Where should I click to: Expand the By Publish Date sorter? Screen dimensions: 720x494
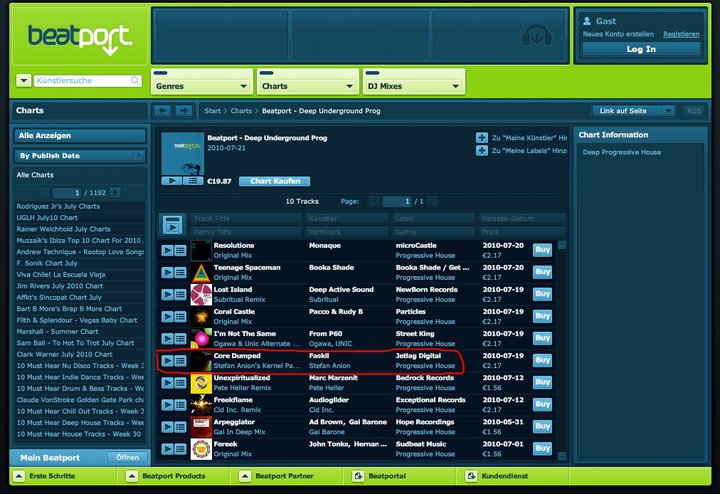79,156
